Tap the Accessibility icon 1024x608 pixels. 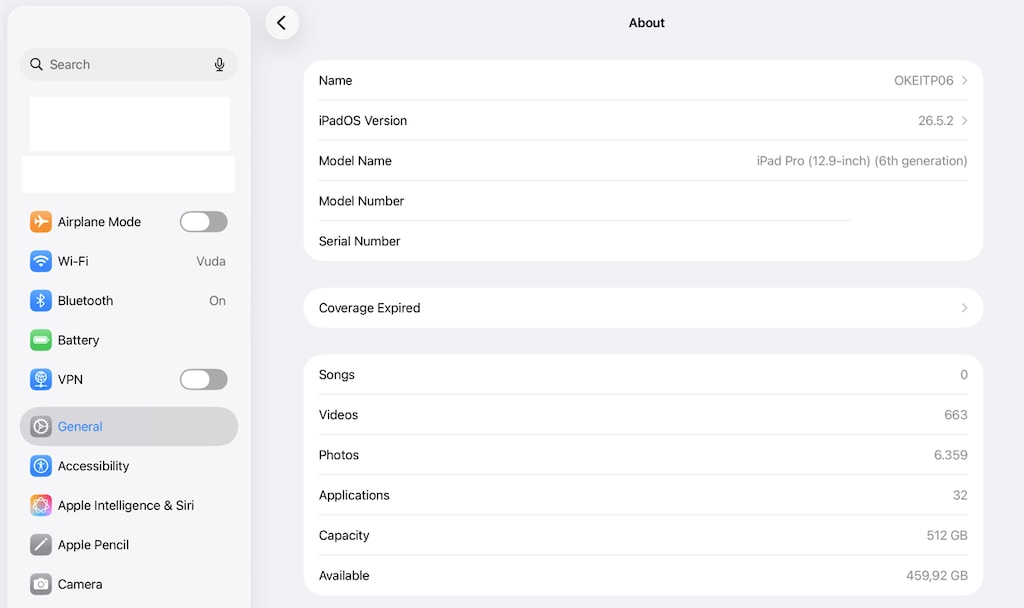(40, 466)
